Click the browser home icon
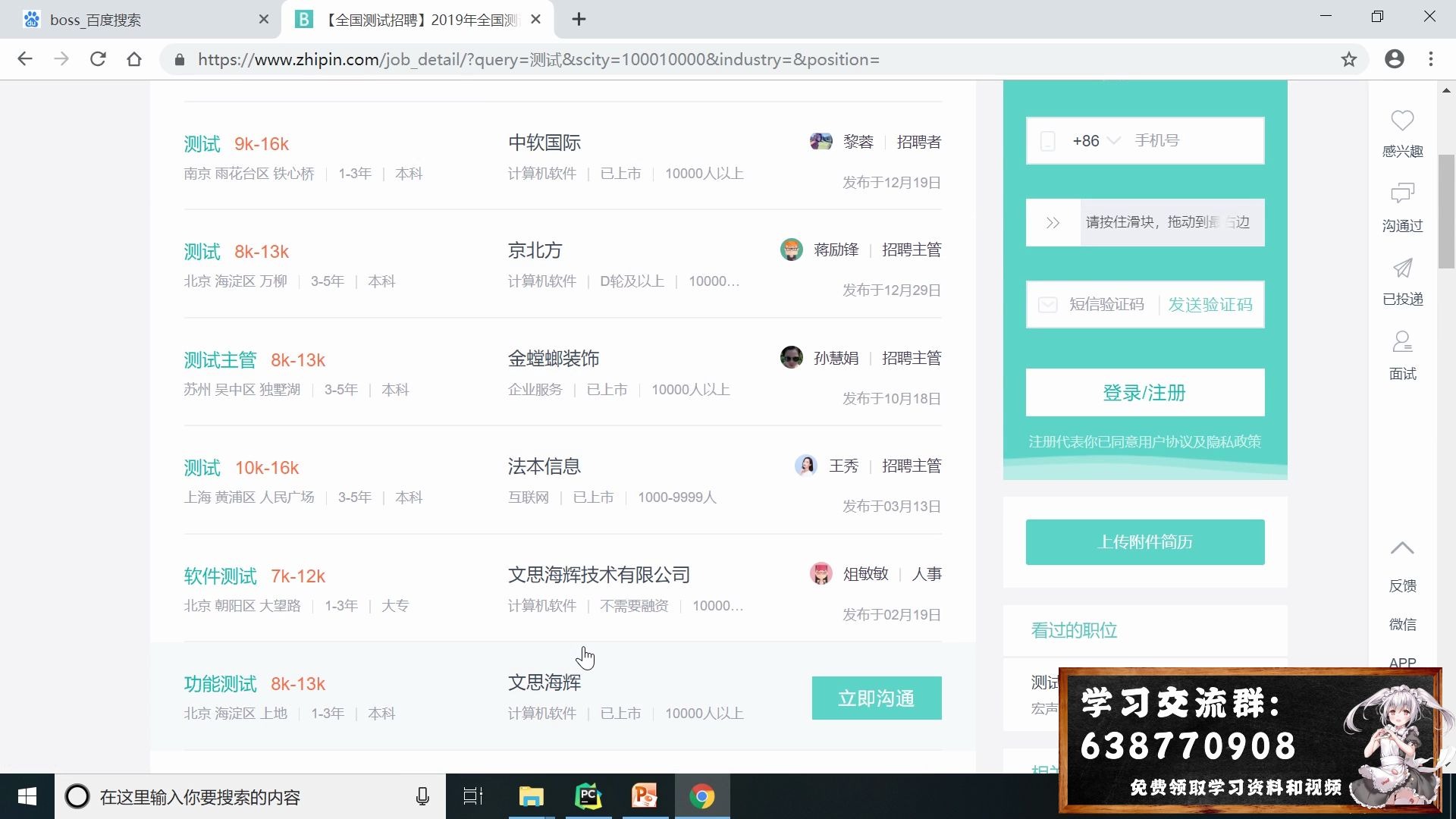The height and width of the screenshot is (819, 1456). tap(134, 59)
